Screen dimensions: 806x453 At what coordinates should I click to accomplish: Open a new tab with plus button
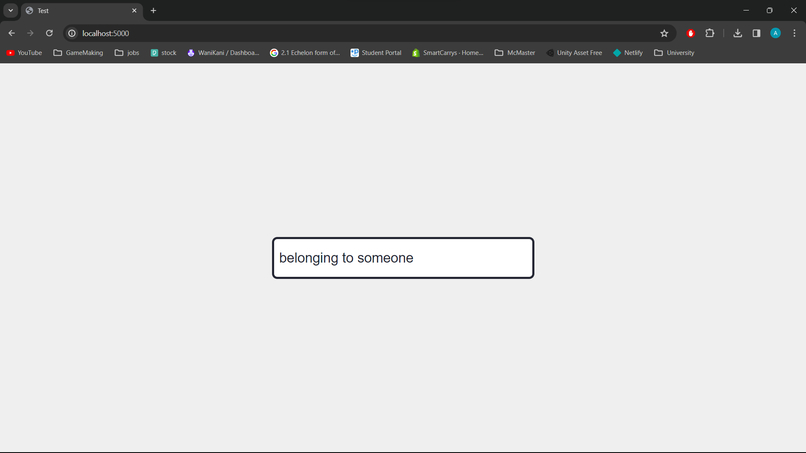pyautogui.click(x=153, y=10)
